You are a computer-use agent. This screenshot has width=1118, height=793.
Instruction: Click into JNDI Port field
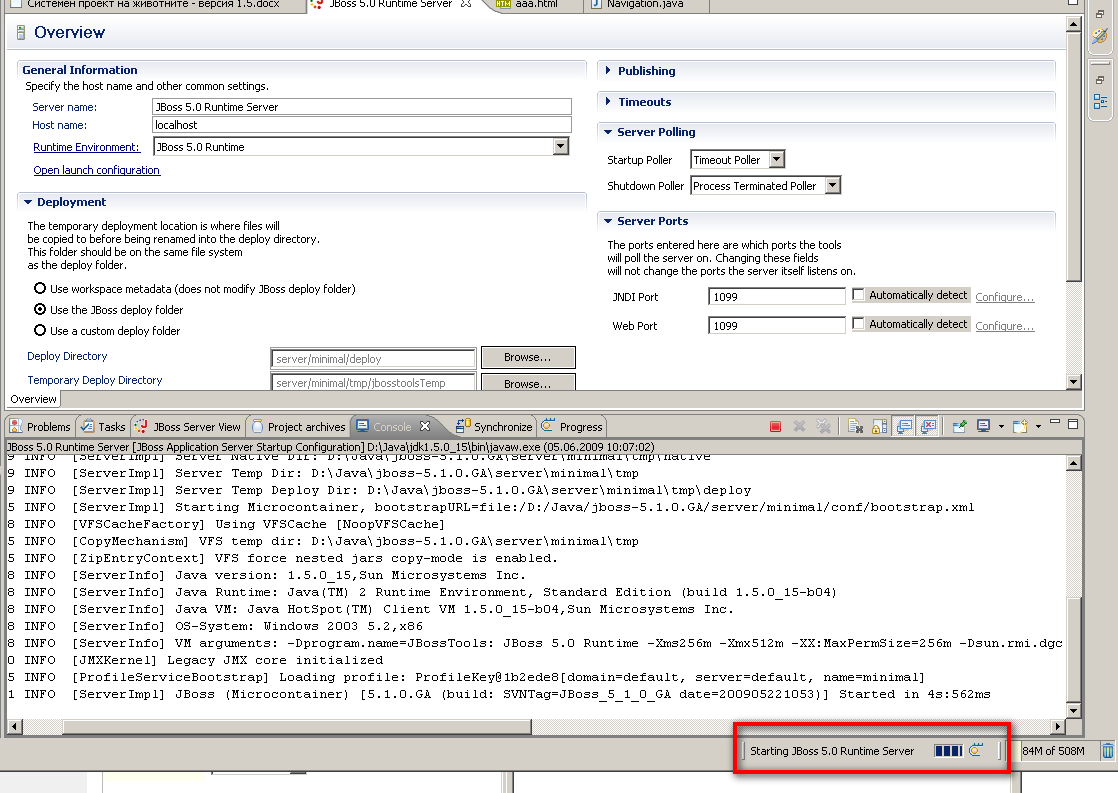pos(776,297)
